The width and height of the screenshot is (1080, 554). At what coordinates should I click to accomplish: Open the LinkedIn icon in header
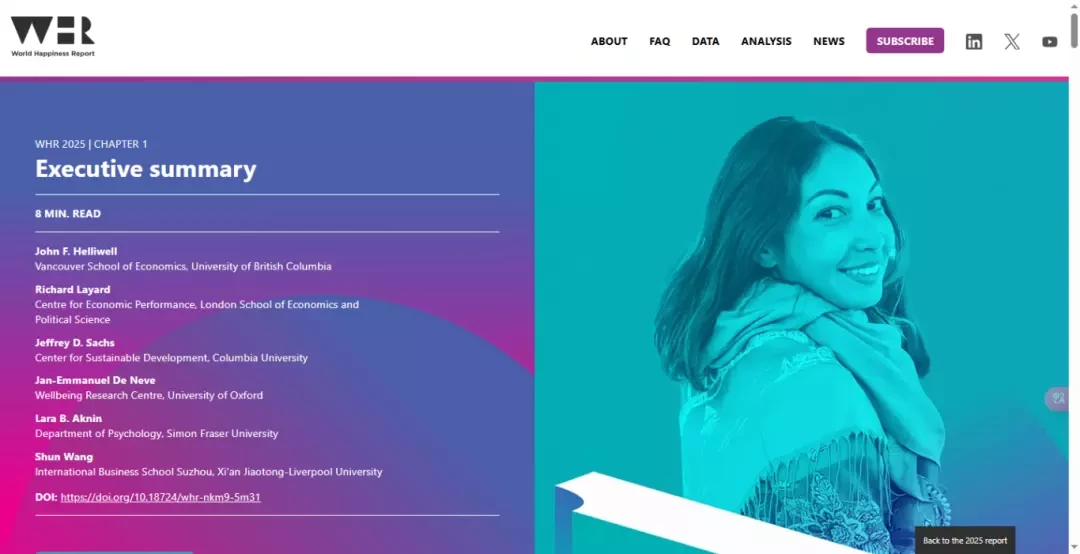973,41
